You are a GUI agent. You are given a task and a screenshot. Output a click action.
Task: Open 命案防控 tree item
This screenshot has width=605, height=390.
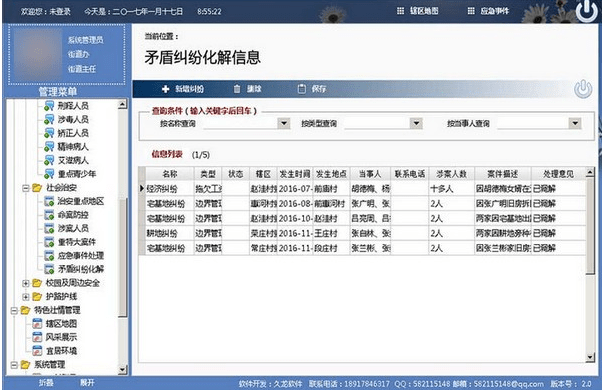pyautogui.click(x=73, y=215)
